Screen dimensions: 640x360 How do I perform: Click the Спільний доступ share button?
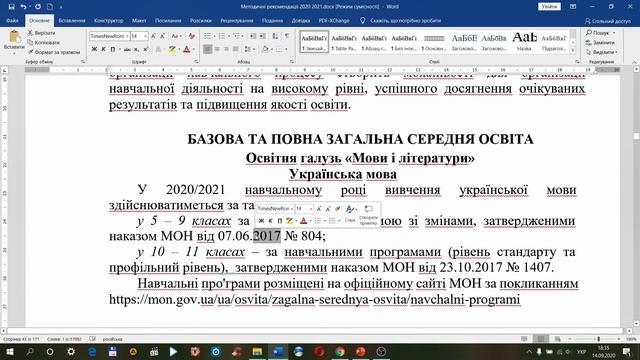pyautogui.click(x=608, y=21)
